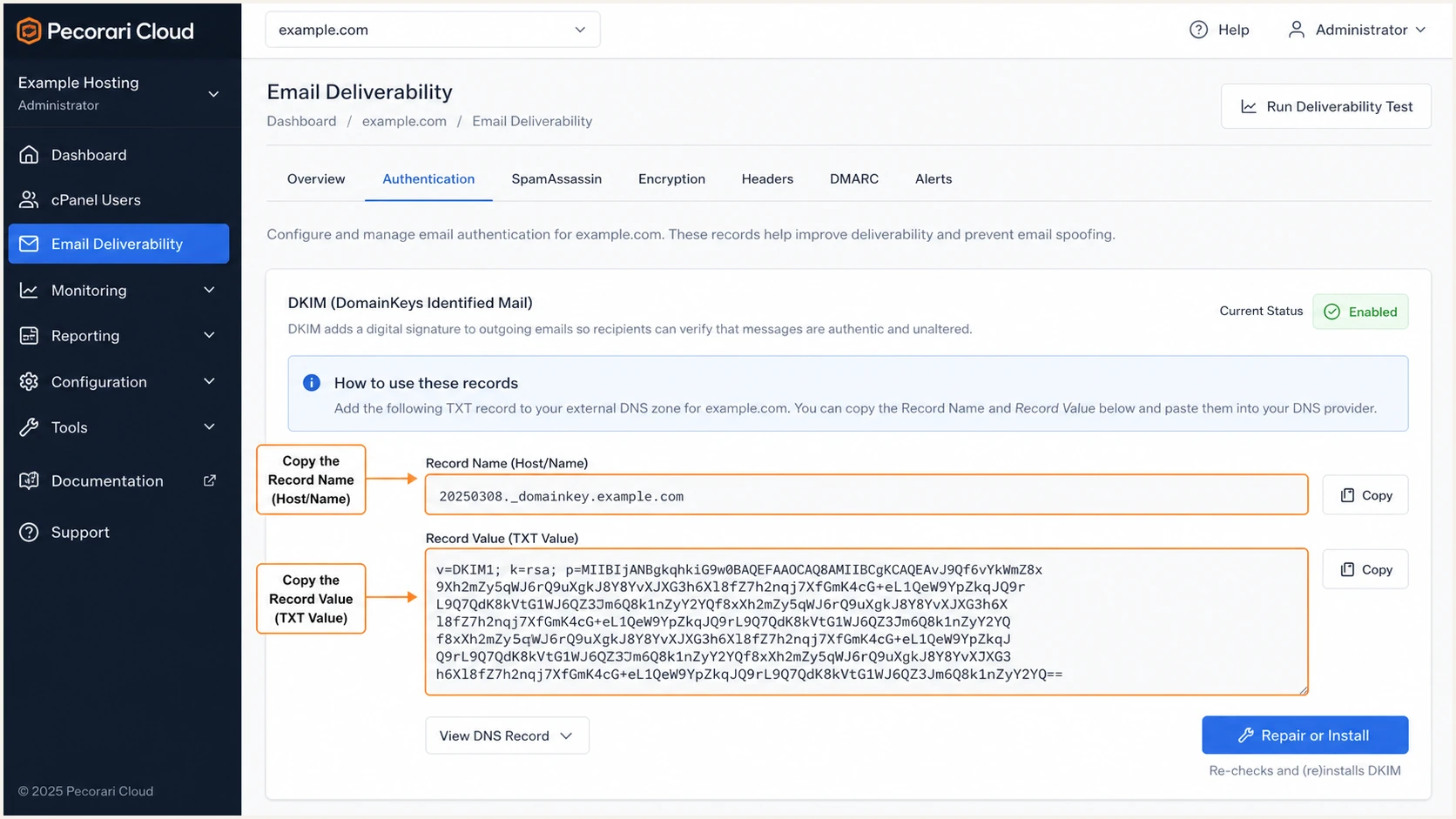This screenshot has width=1456, height=819.
Task: Open the example.com domain selector dropdown
Action: (432, 30)
